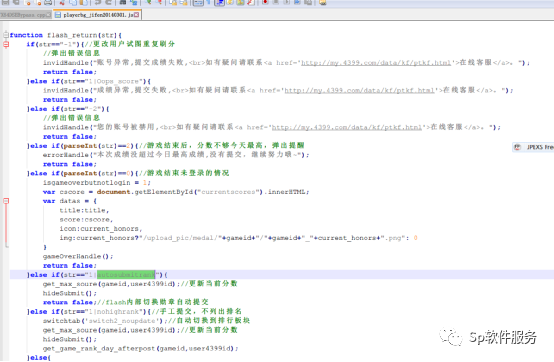Click the red Record Macro icon
The height and width of the screenshot is (362, 554).
pyautogui.click(x=265, y=2)
